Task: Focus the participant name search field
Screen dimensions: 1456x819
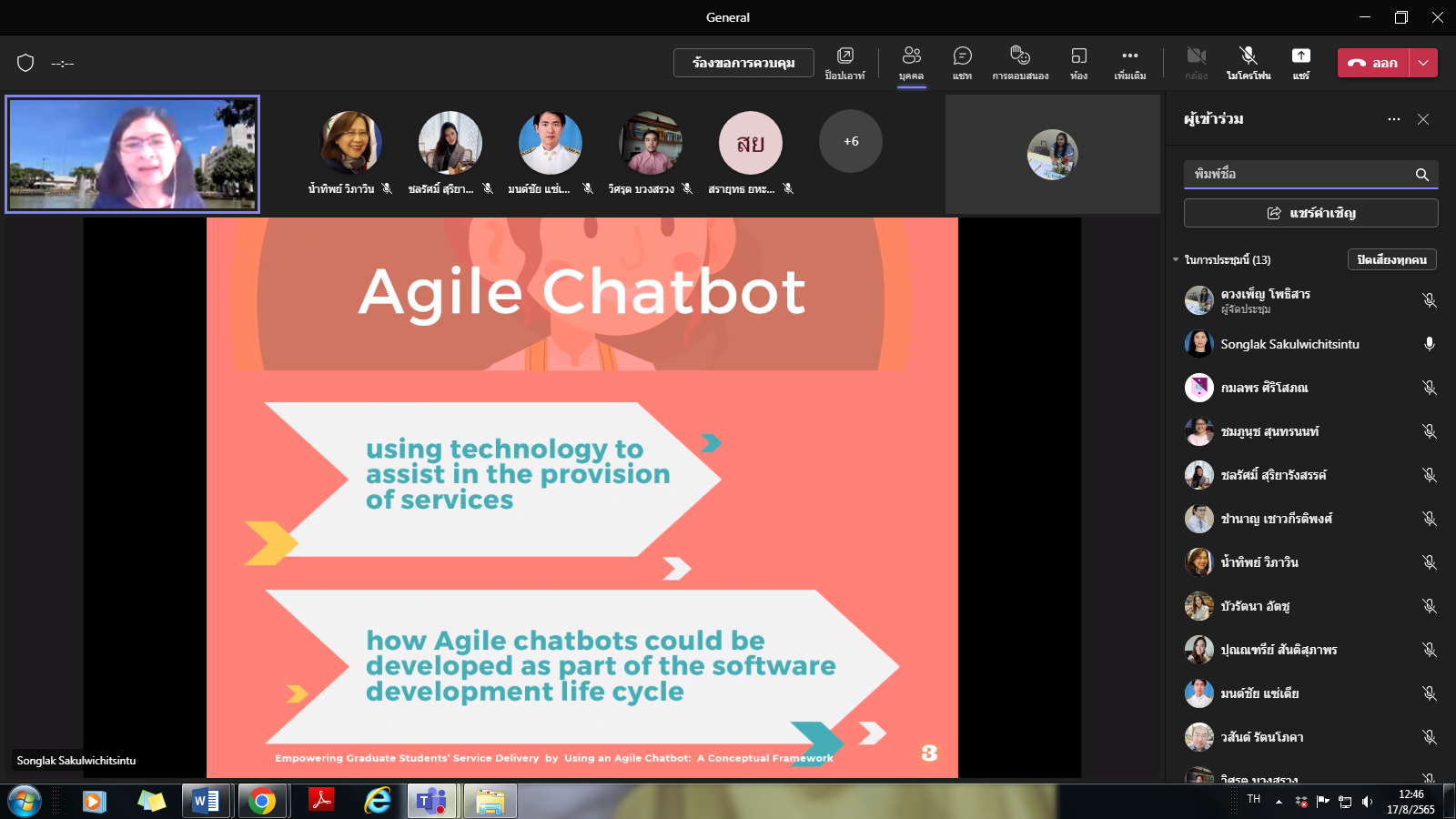Action: (1310, 174)
